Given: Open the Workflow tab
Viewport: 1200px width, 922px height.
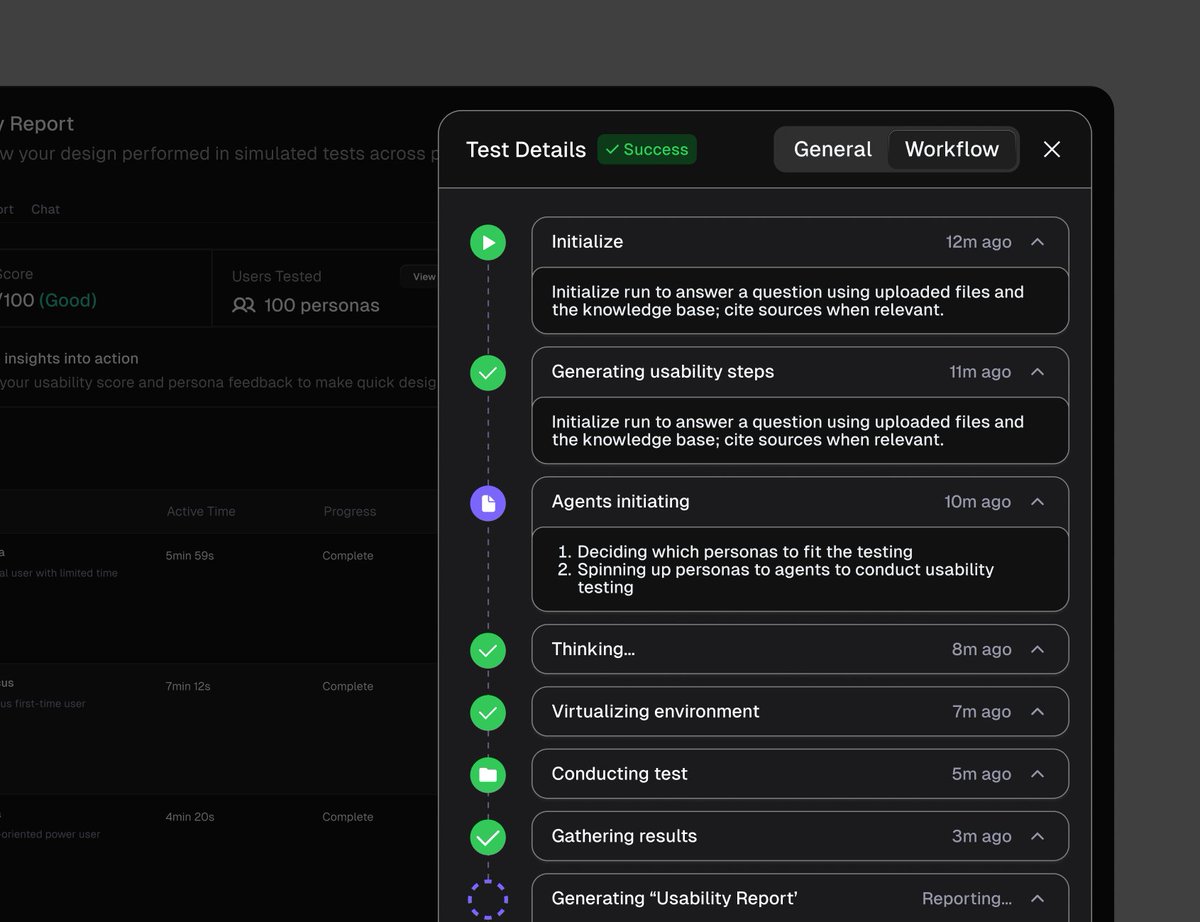Looking at the screenshot, I should [951, 148].
